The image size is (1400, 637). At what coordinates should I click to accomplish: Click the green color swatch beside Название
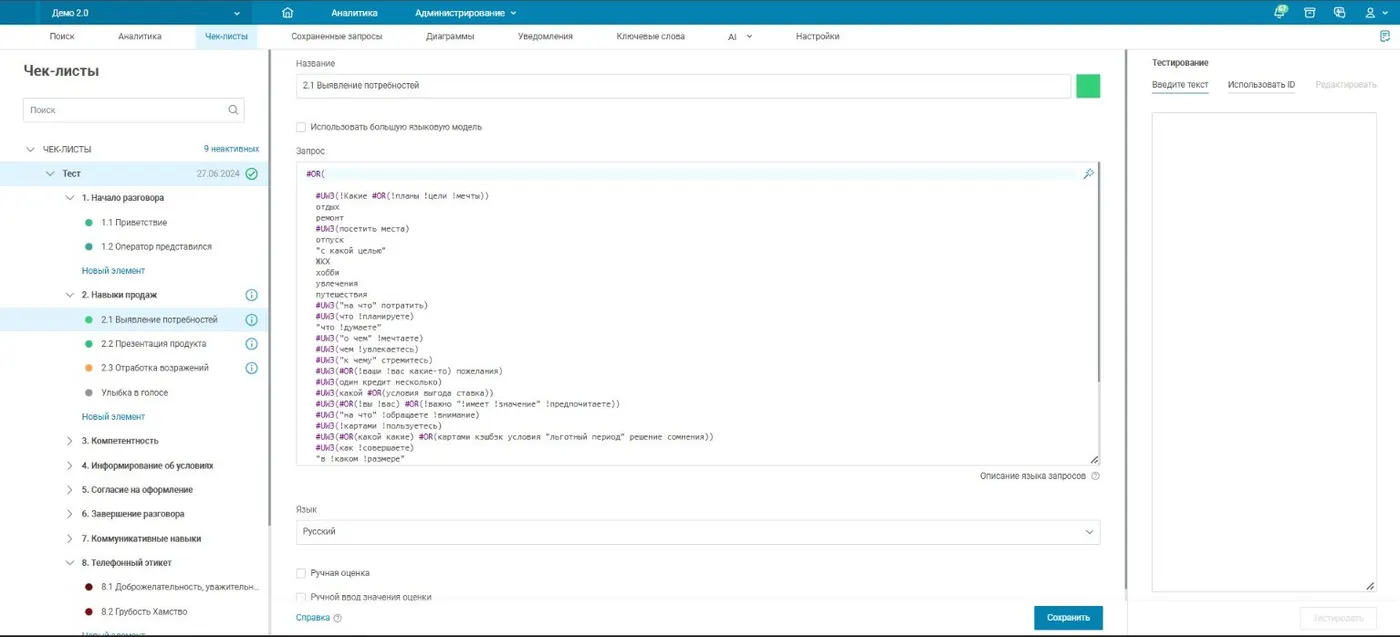click(1088, 86)
